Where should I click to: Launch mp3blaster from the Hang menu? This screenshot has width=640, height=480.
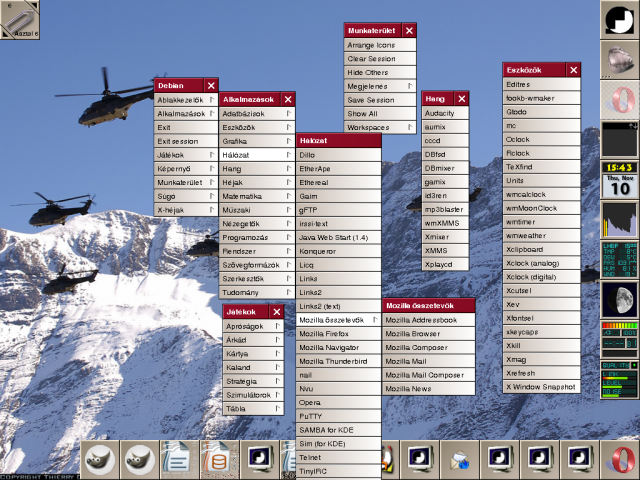[x=445, y=209]
